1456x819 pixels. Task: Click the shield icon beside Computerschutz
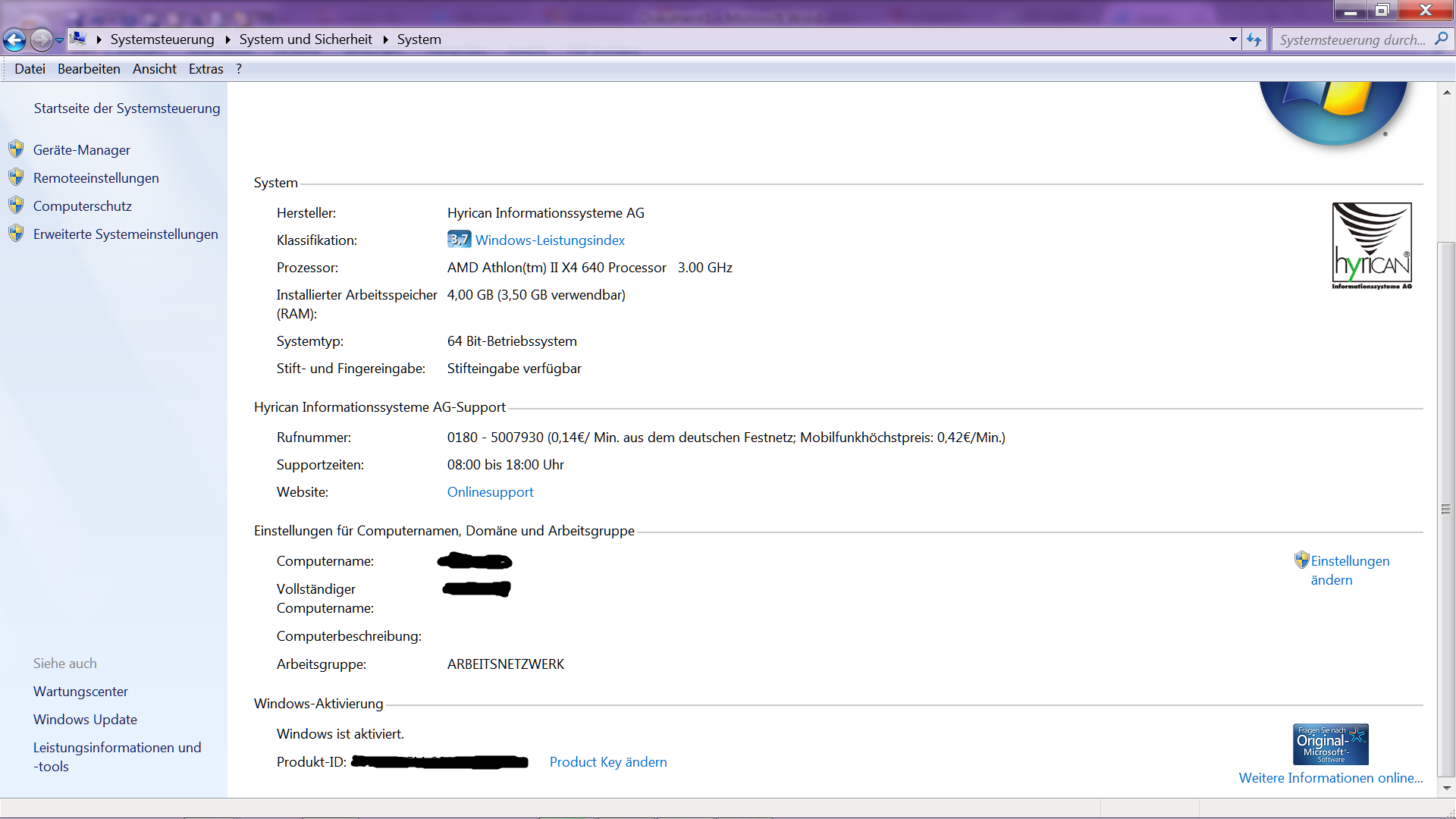point(16,206)
